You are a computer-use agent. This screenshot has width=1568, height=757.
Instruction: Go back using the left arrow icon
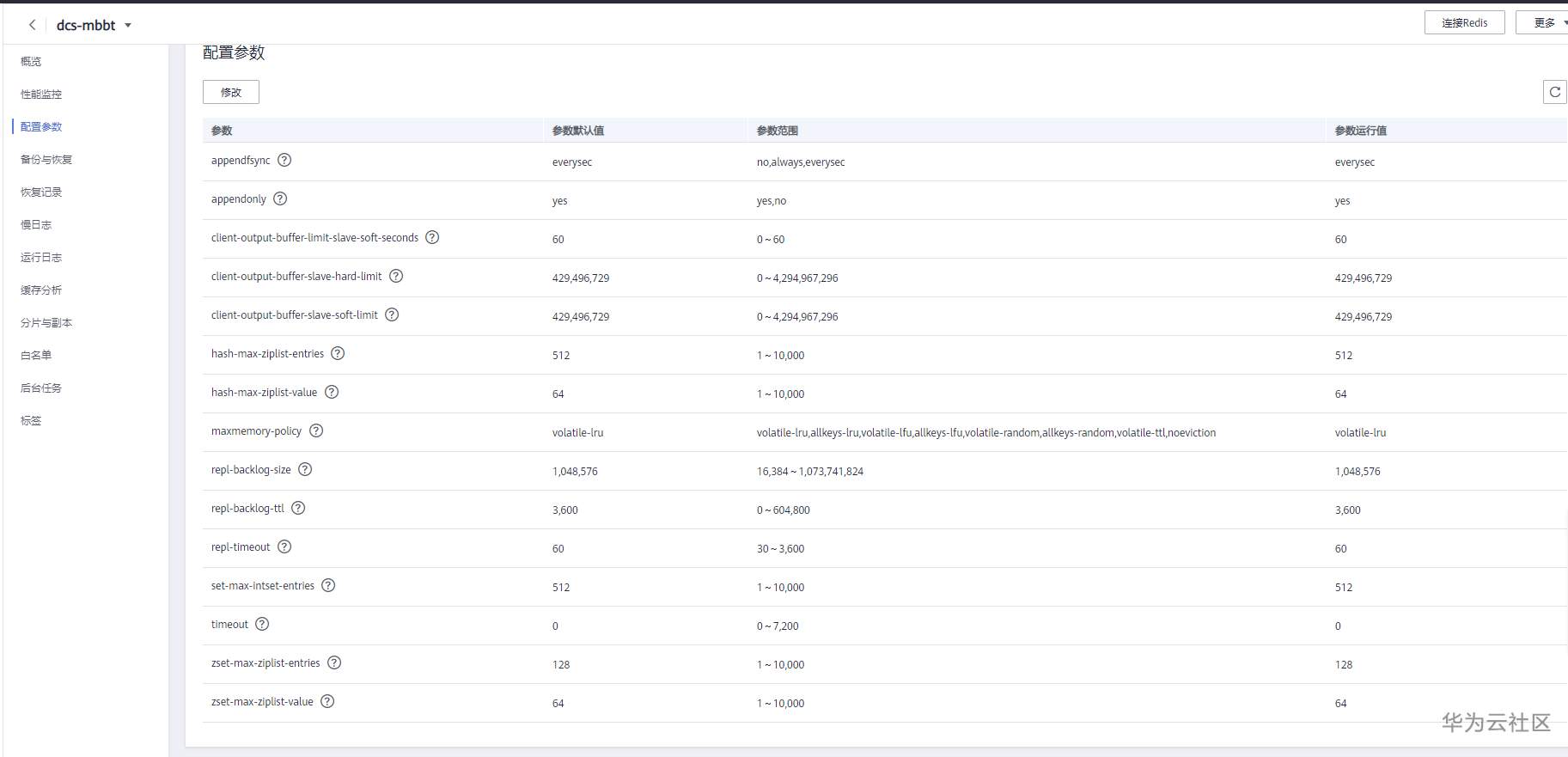coord(32,25)
